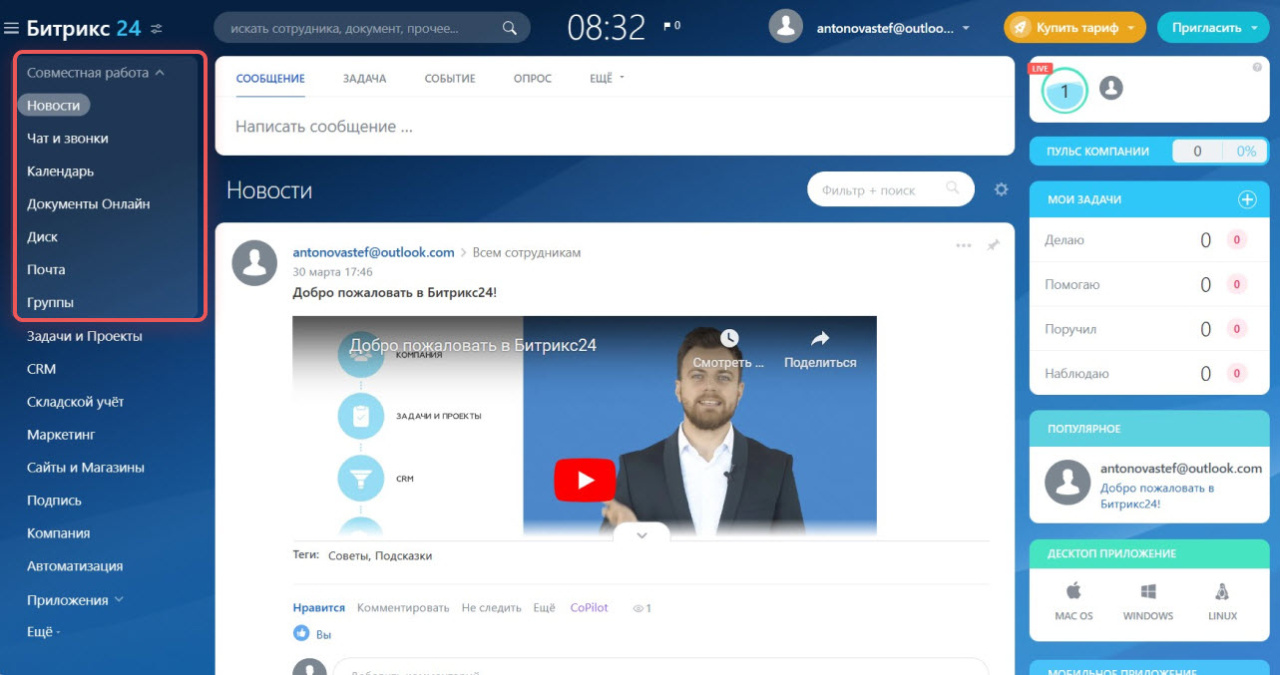
Task: Pin the welcome post with the pin icon
Action: tap(993, 245)
